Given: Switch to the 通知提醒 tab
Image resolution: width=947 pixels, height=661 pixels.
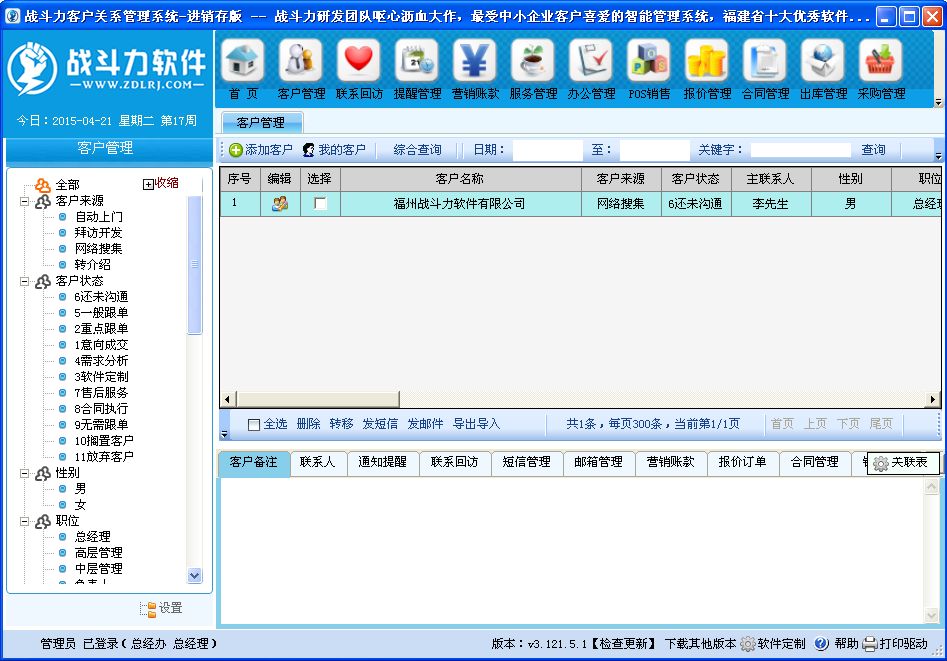Looking at the screenshot, I should 382,462.
